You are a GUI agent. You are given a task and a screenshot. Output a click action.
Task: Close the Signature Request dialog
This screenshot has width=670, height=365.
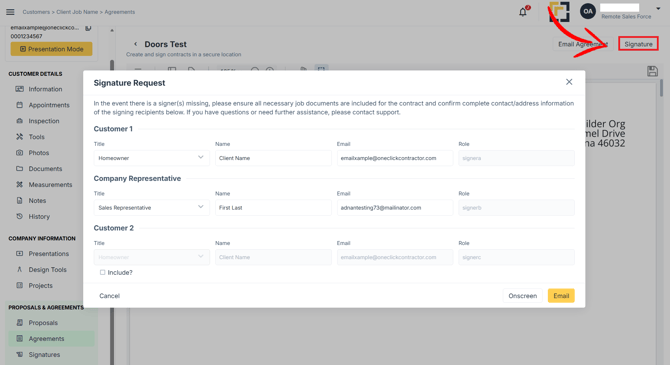[569, 82]
